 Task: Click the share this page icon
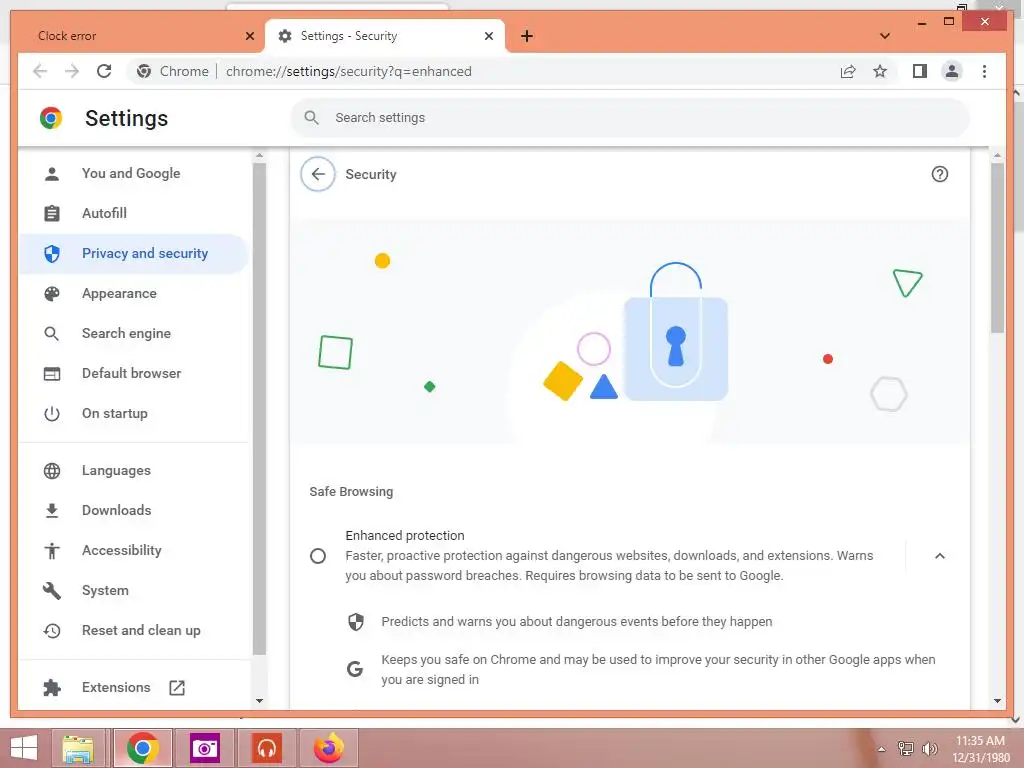[x=848, y=71]
